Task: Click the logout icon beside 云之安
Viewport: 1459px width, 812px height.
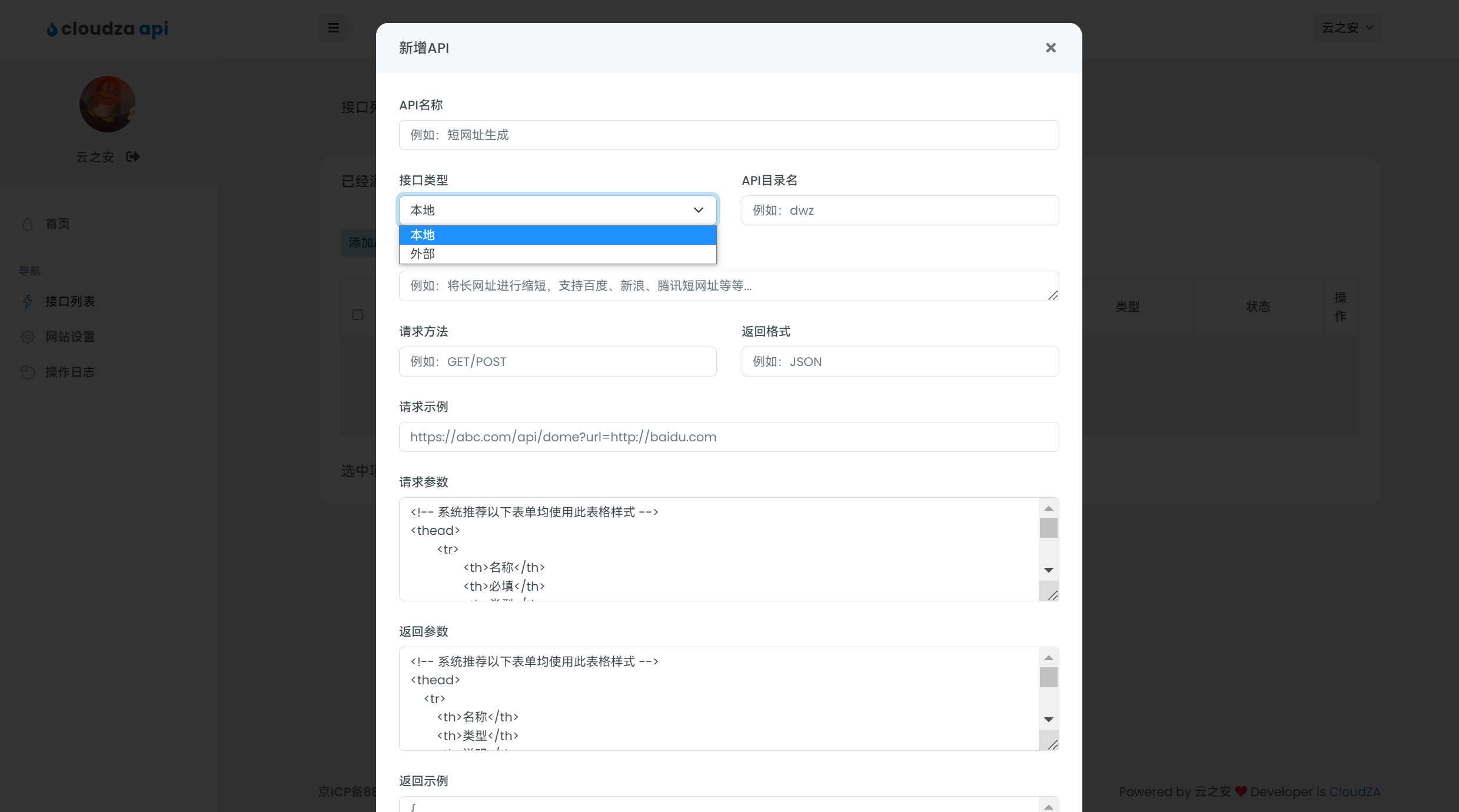Action: click(133, 157)
